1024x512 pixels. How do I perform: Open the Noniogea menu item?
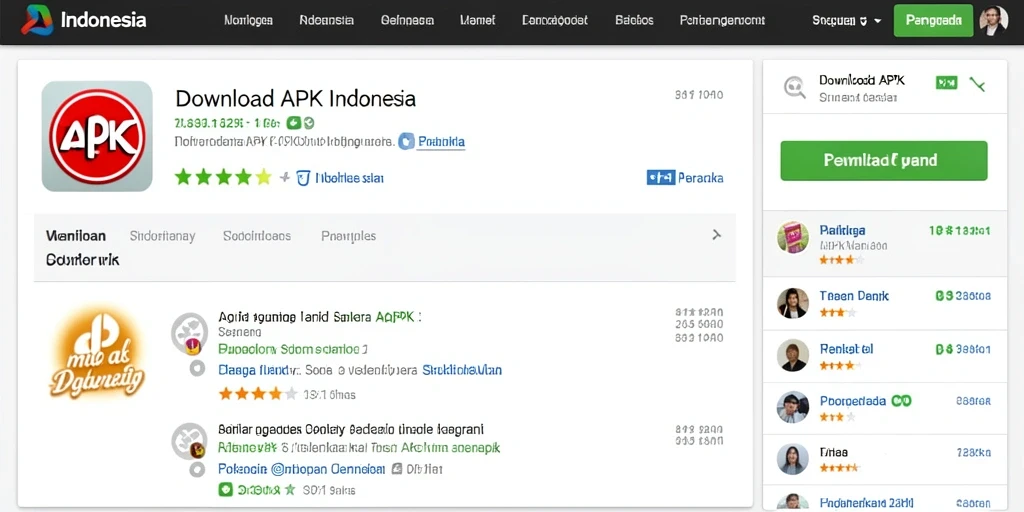tap(248, 20)
